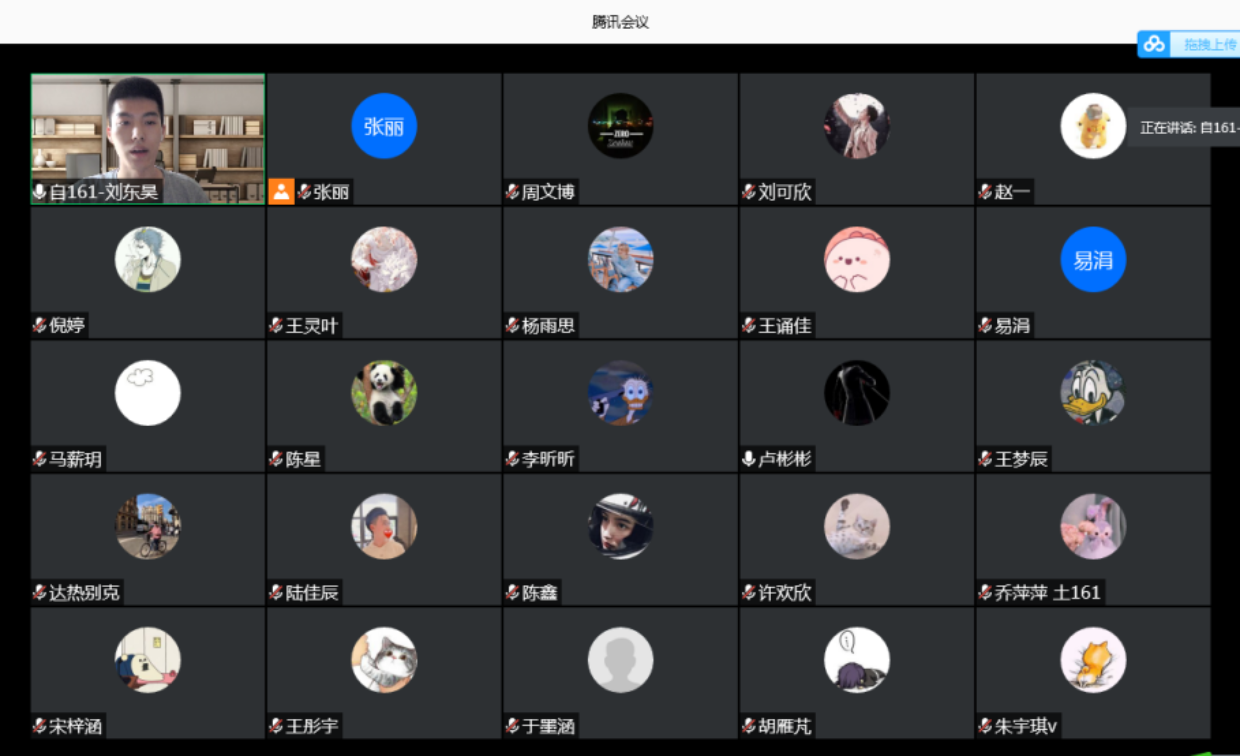The height and width of the screenshot is (756, 1240).
Task: Click the muted mic icon beside 张丽
Action: [304, 192]
